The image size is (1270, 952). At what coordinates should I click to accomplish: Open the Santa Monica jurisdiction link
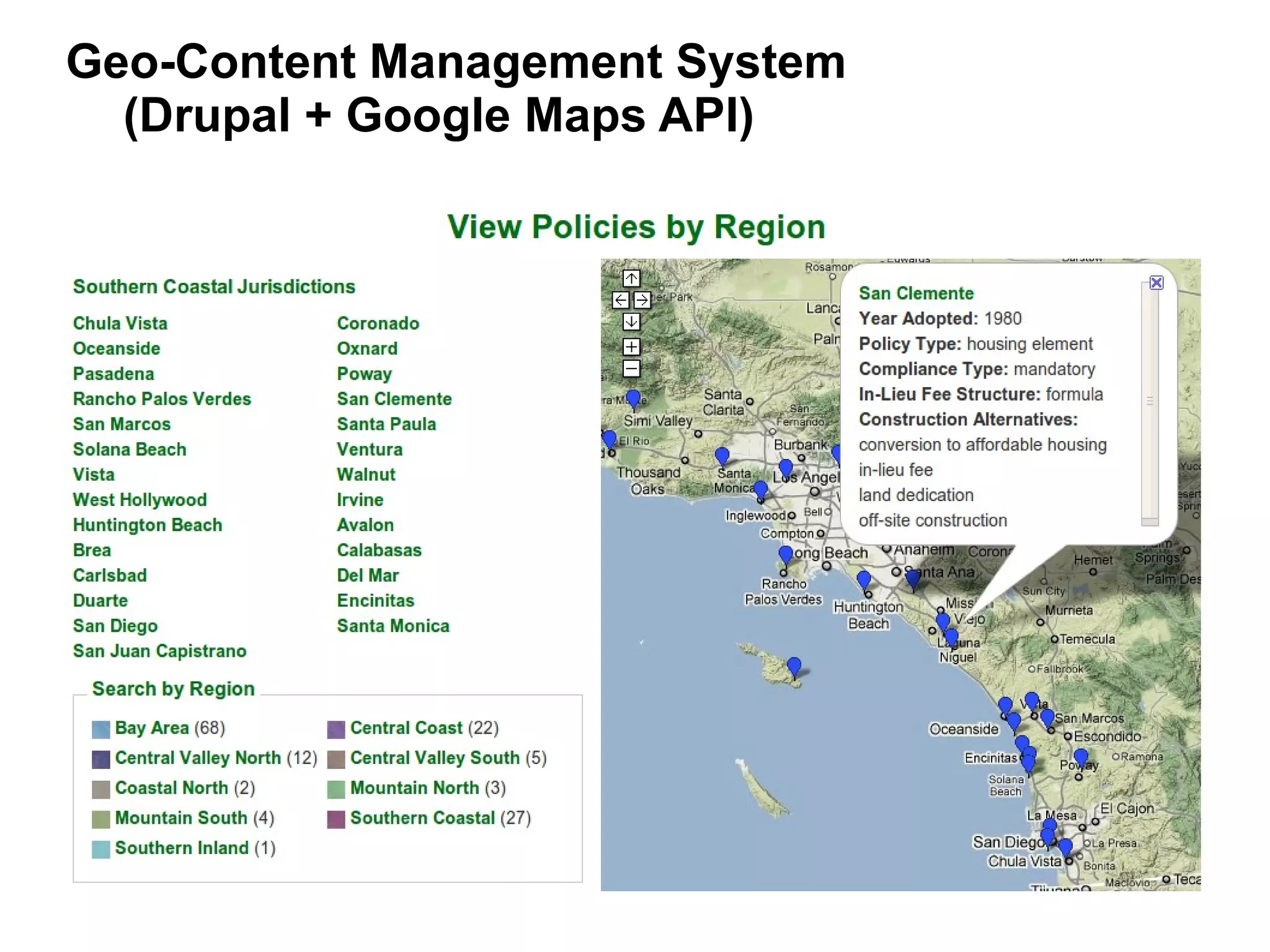coord(393,626)
